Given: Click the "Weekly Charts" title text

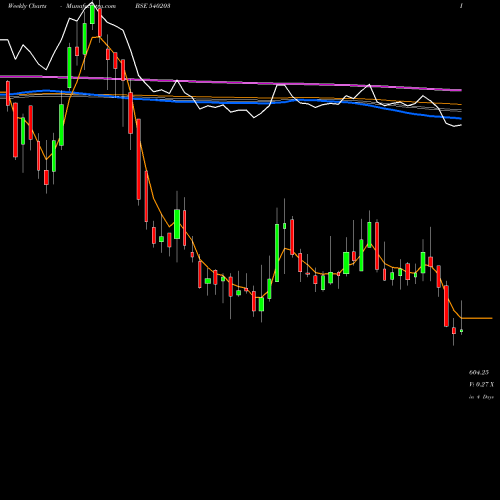Looking at the screenshot, I should 27,6.
